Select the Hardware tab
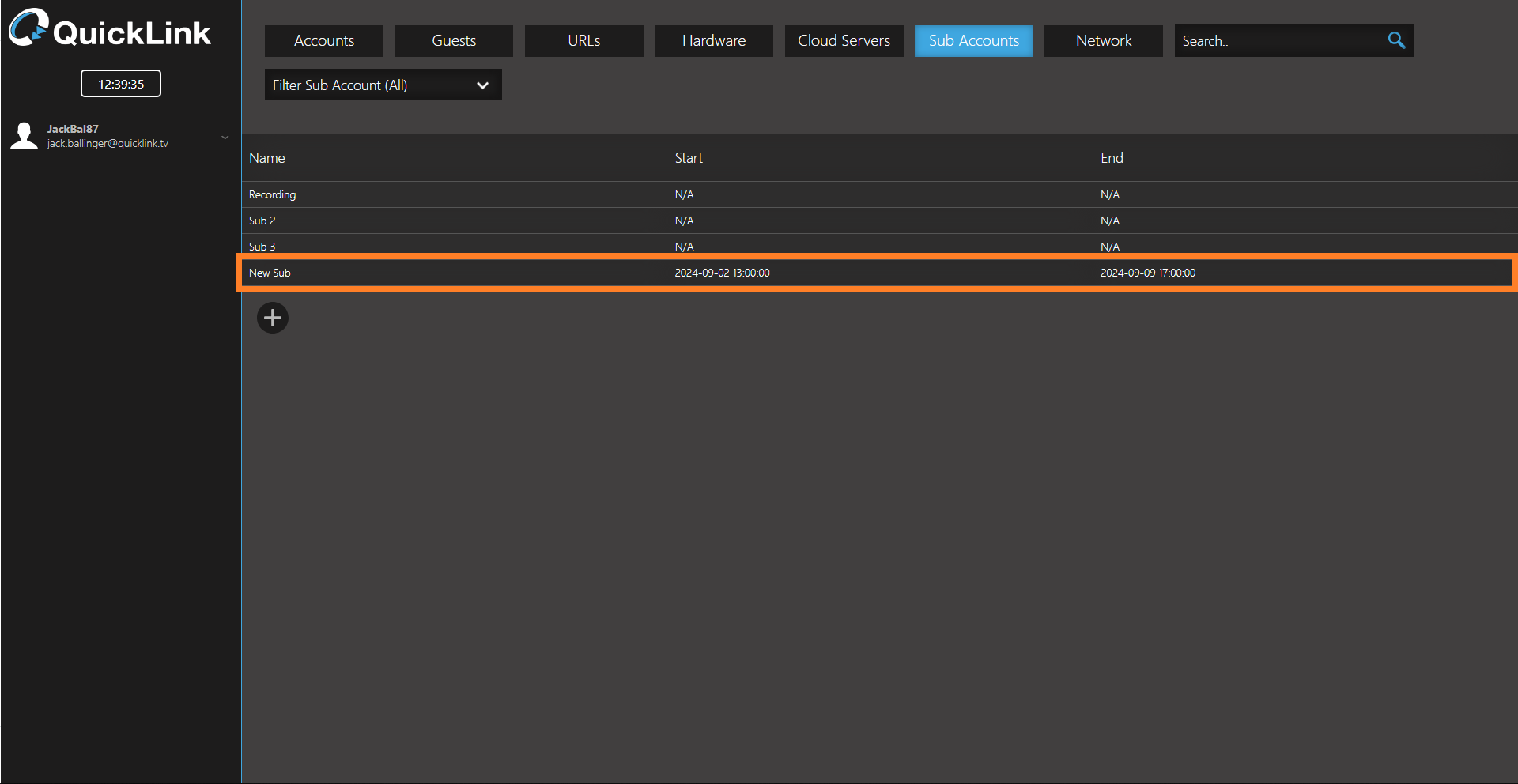The image size is (1518, 784). tap(714, 41)
